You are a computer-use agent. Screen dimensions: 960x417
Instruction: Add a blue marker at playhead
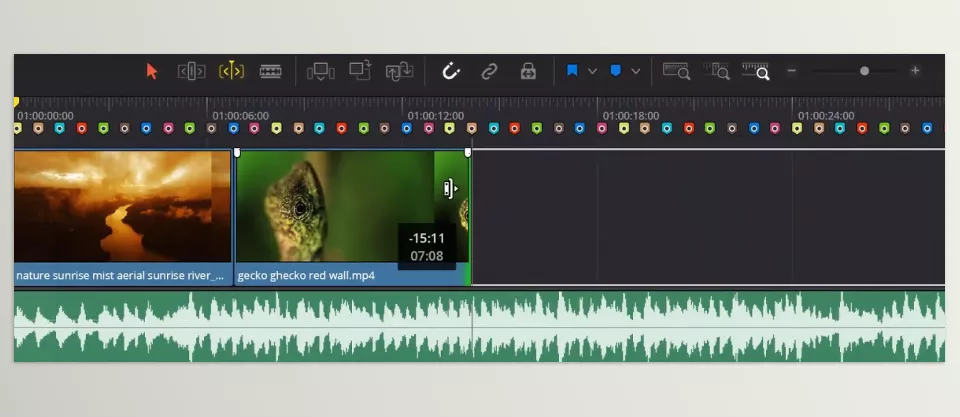tap(616, 71)
